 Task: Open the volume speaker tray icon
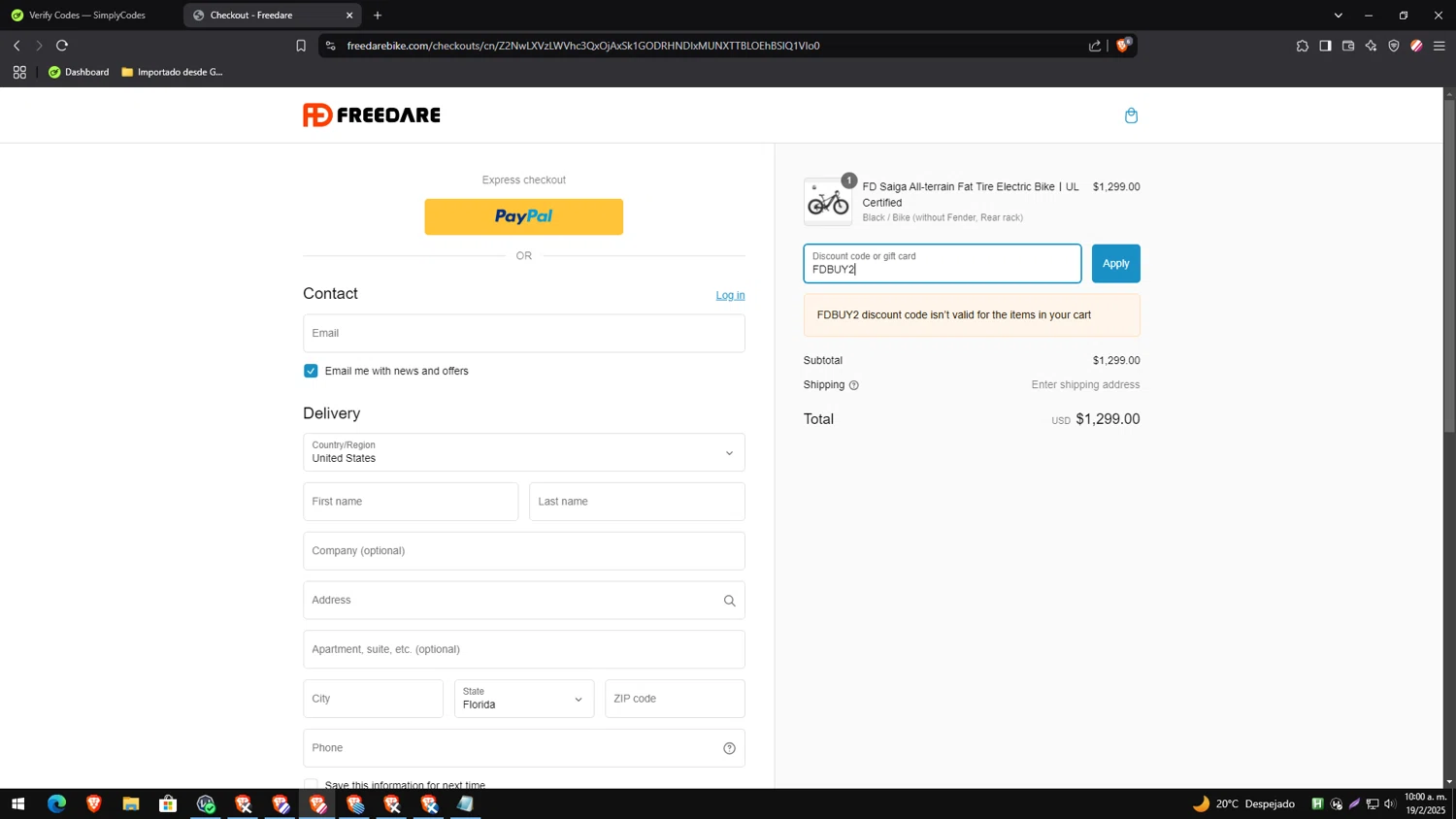(x=1390, y=803)
